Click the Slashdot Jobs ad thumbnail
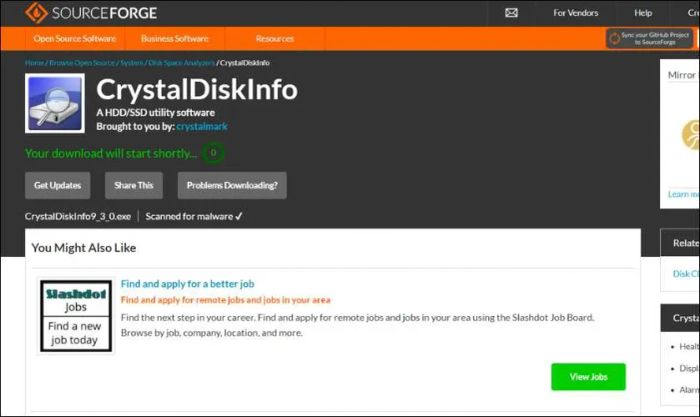700x417 pixels. pyautogui.click(x=76, y=316)
